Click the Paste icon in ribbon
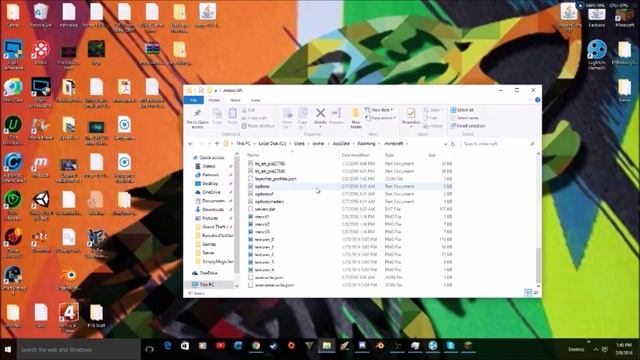Viewport: 640px width, 360px height. point(232,116)
